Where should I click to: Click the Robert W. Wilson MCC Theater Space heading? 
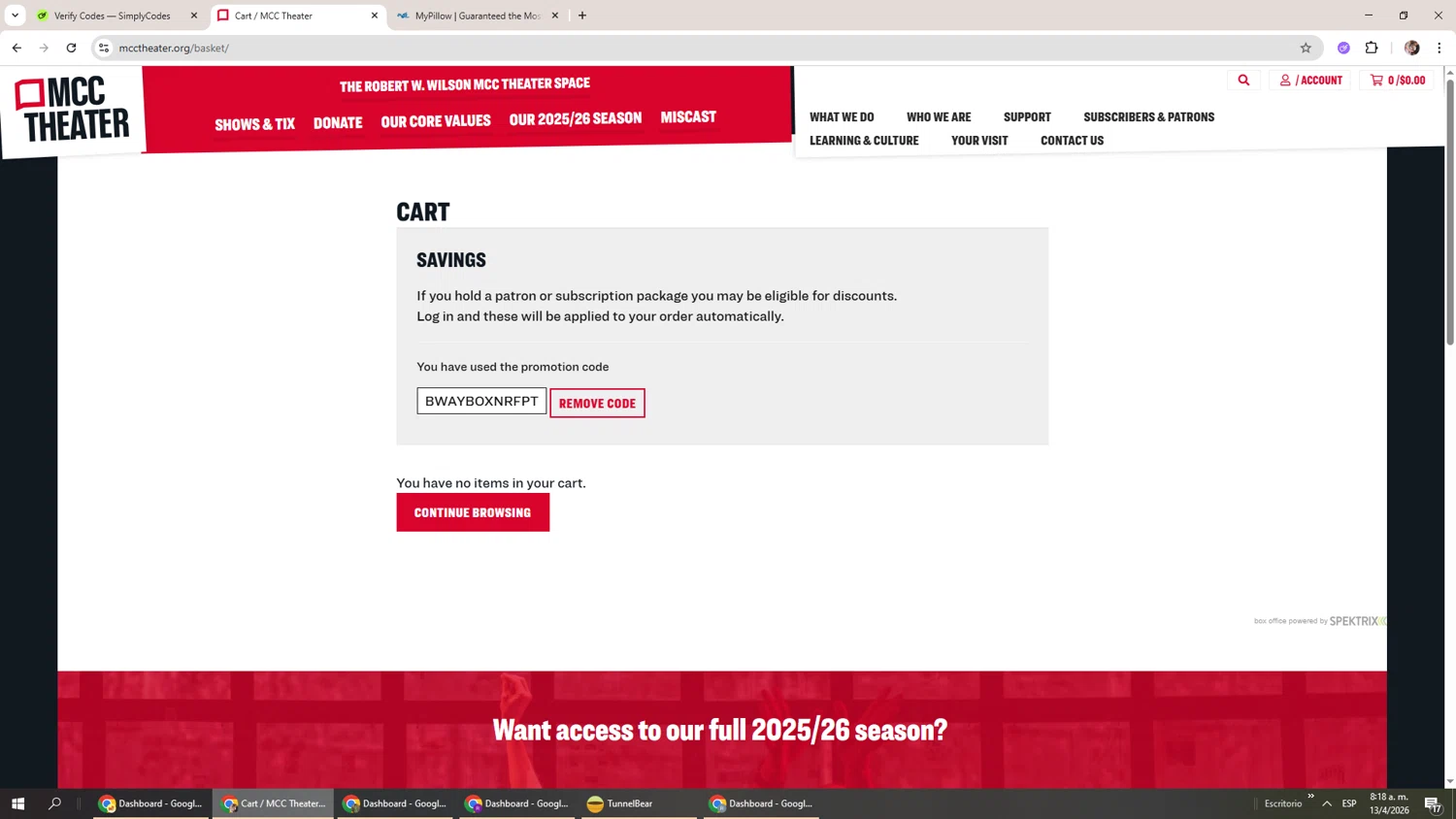pos(465,84)
